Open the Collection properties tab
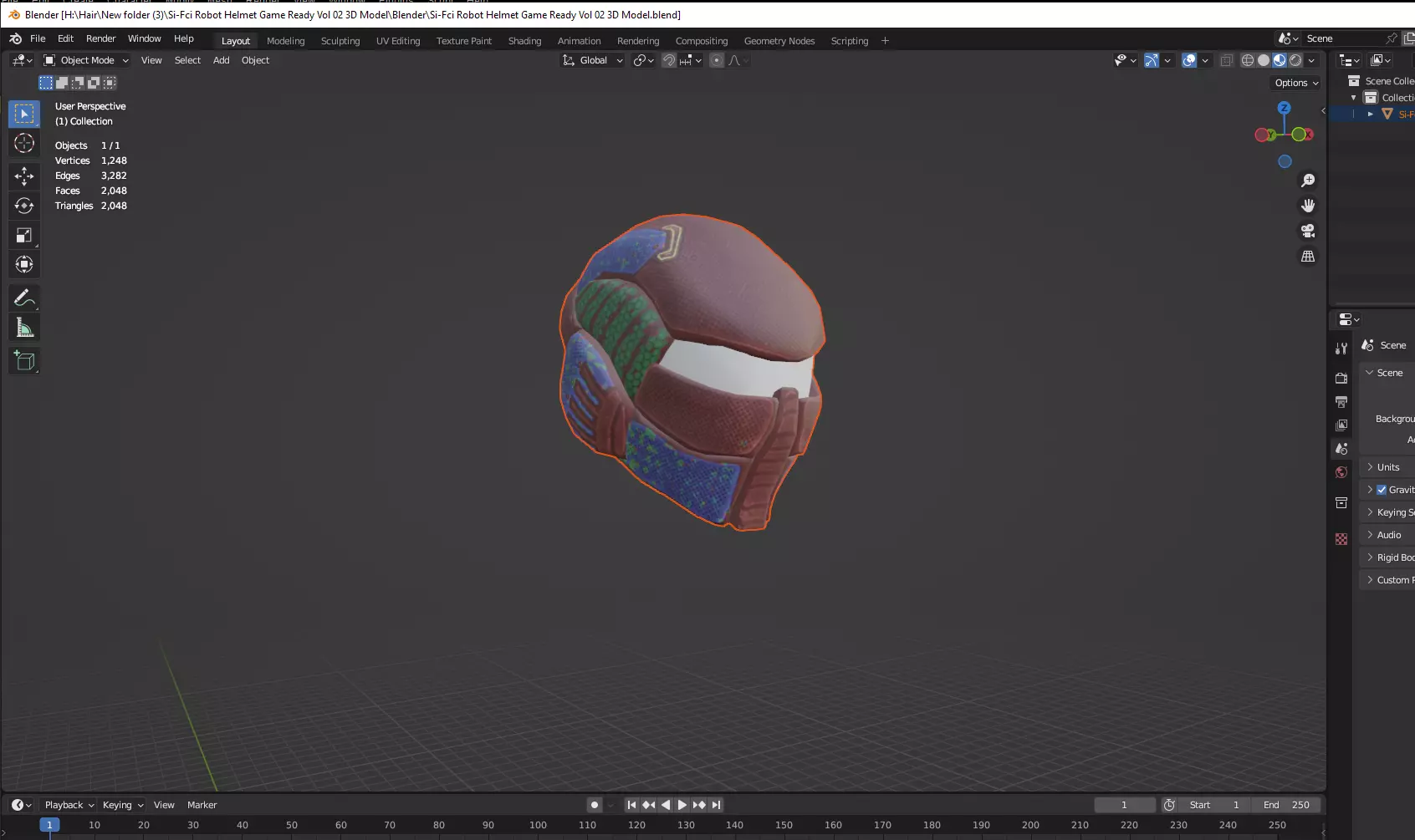 click(x=1341, y=503)
